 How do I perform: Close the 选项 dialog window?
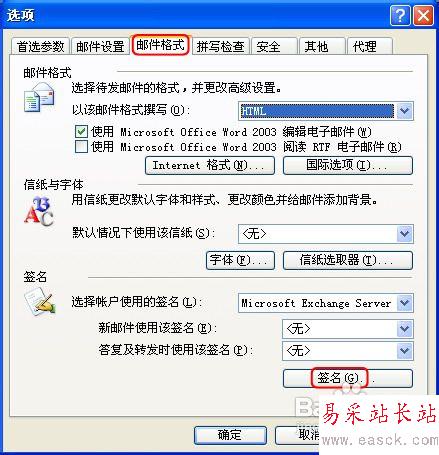click(x=423, y=15)
